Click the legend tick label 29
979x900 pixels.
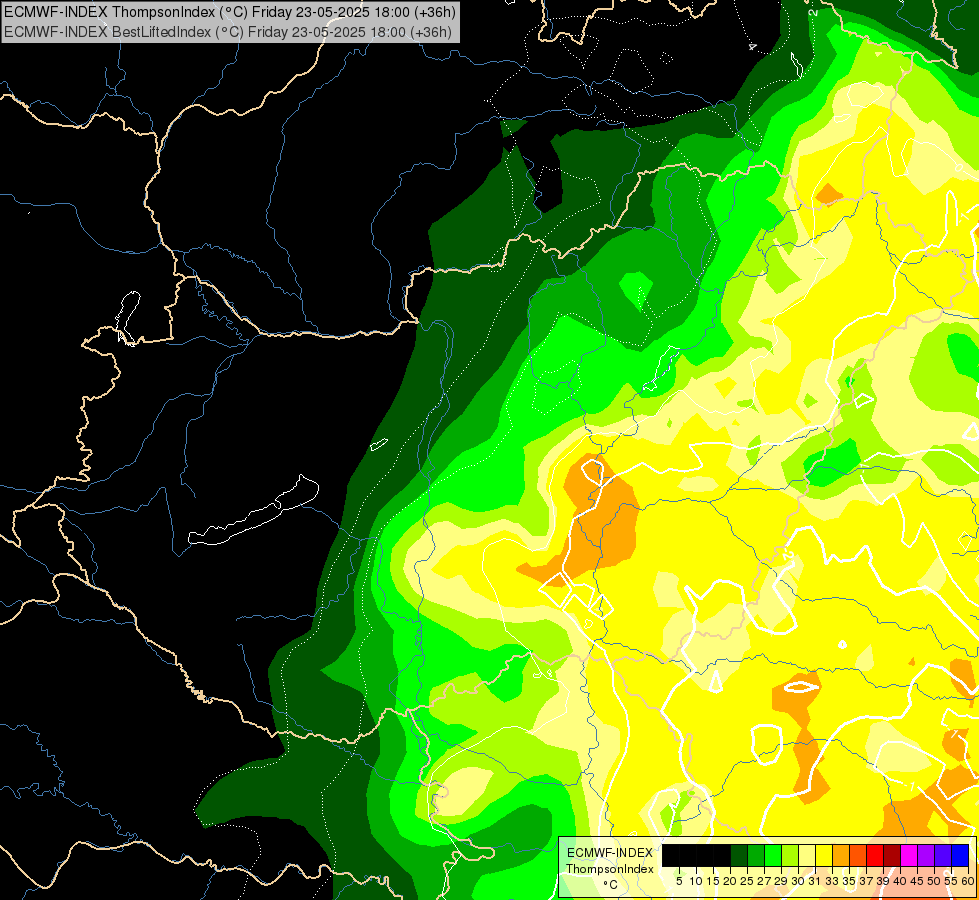pos(781,881)
